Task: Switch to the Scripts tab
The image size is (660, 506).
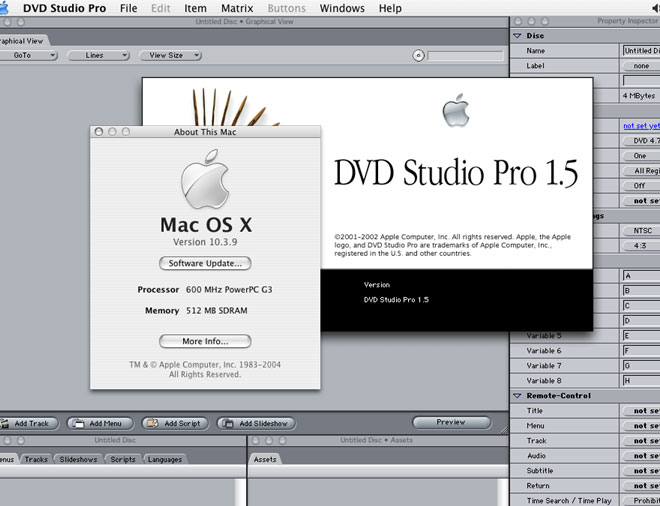Action: tap(122, 459)
